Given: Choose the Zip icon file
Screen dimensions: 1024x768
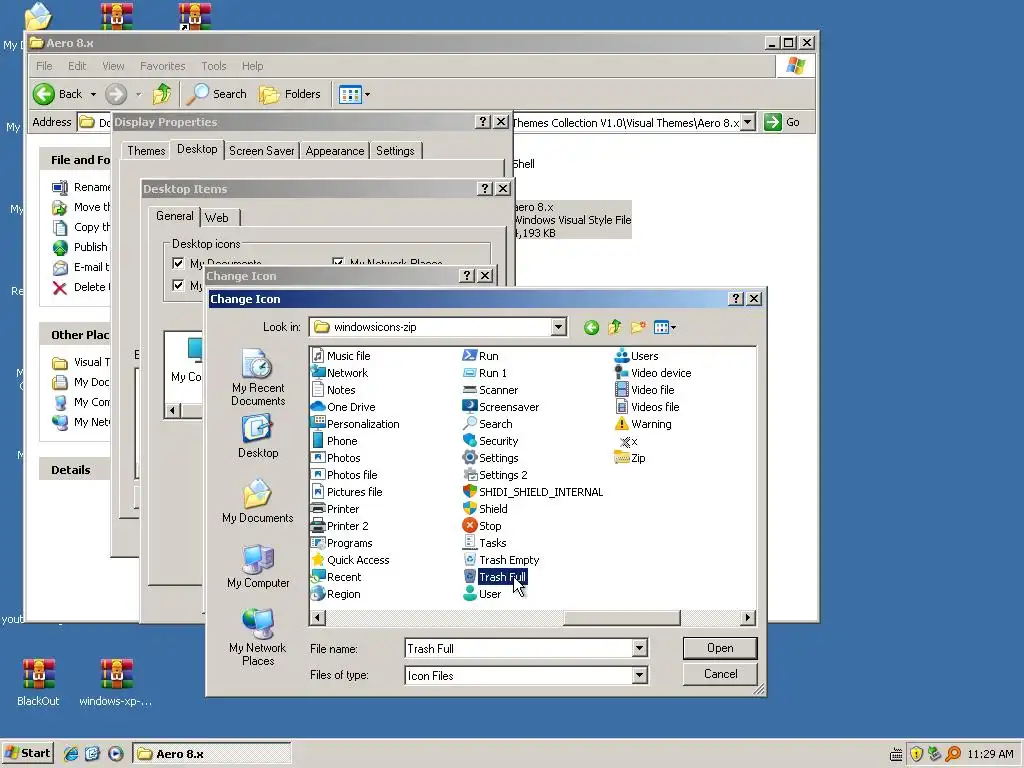Looking at the screenshot, I should [630, 458].
